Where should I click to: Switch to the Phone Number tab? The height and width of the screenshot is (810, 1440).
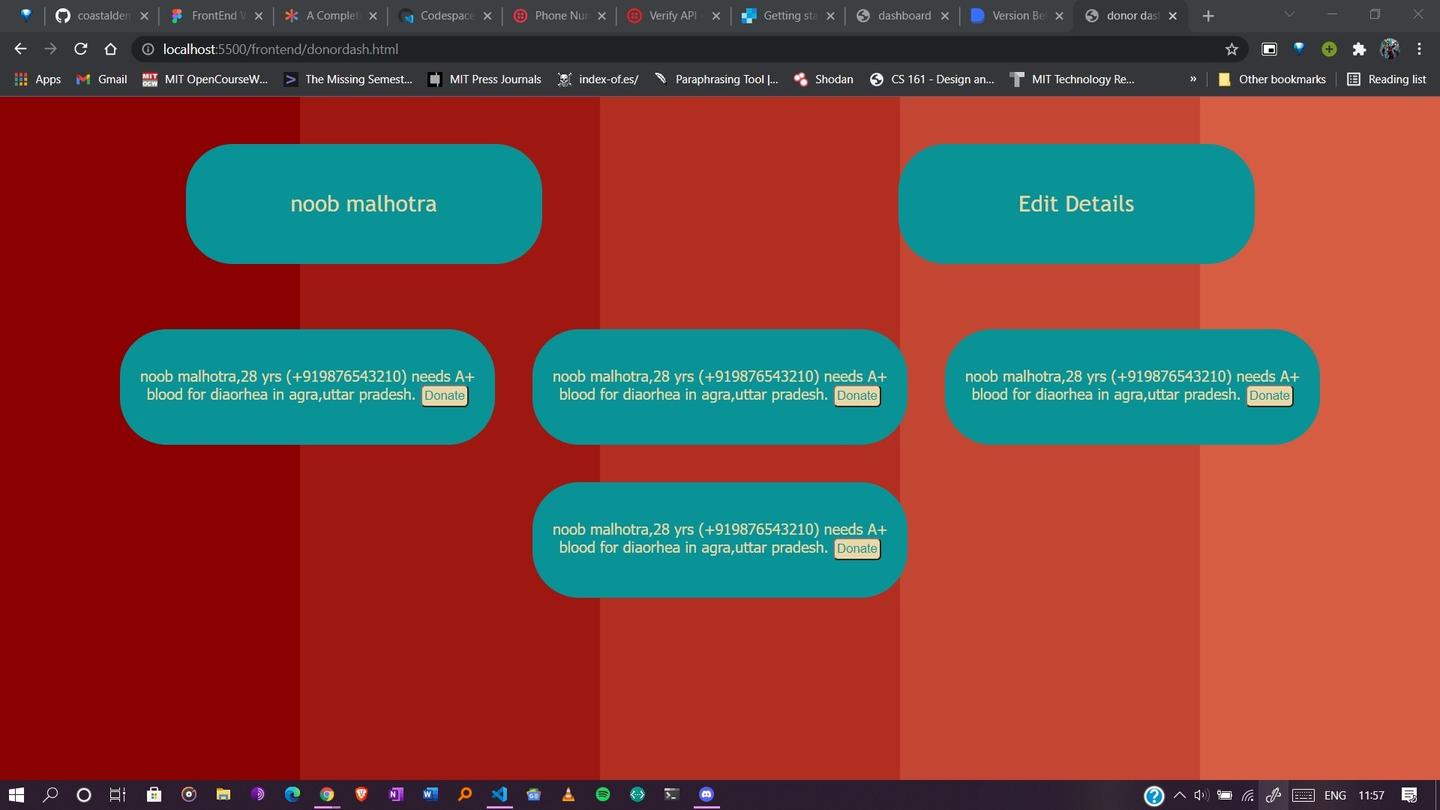pyautogui.click(x=560, y=16)
